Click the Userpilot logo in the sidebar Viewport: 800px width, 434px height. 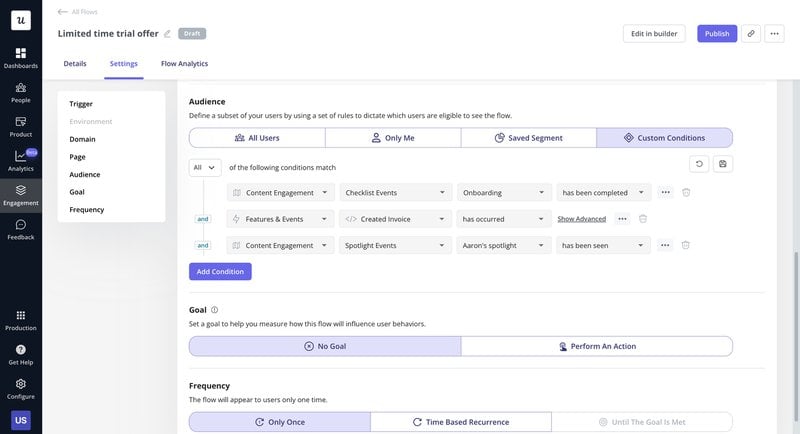[x=21, y=20]
